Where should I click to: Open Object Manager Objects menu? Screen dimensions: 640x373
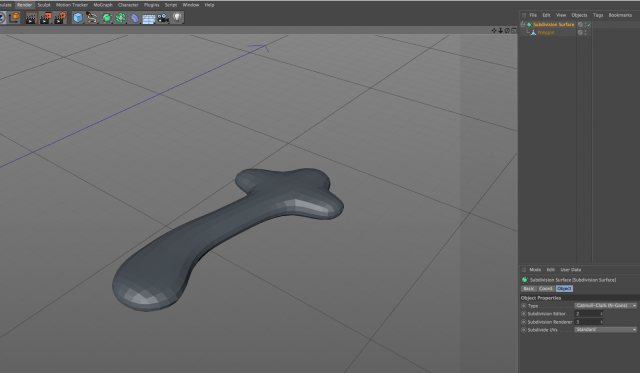point(579,15)
